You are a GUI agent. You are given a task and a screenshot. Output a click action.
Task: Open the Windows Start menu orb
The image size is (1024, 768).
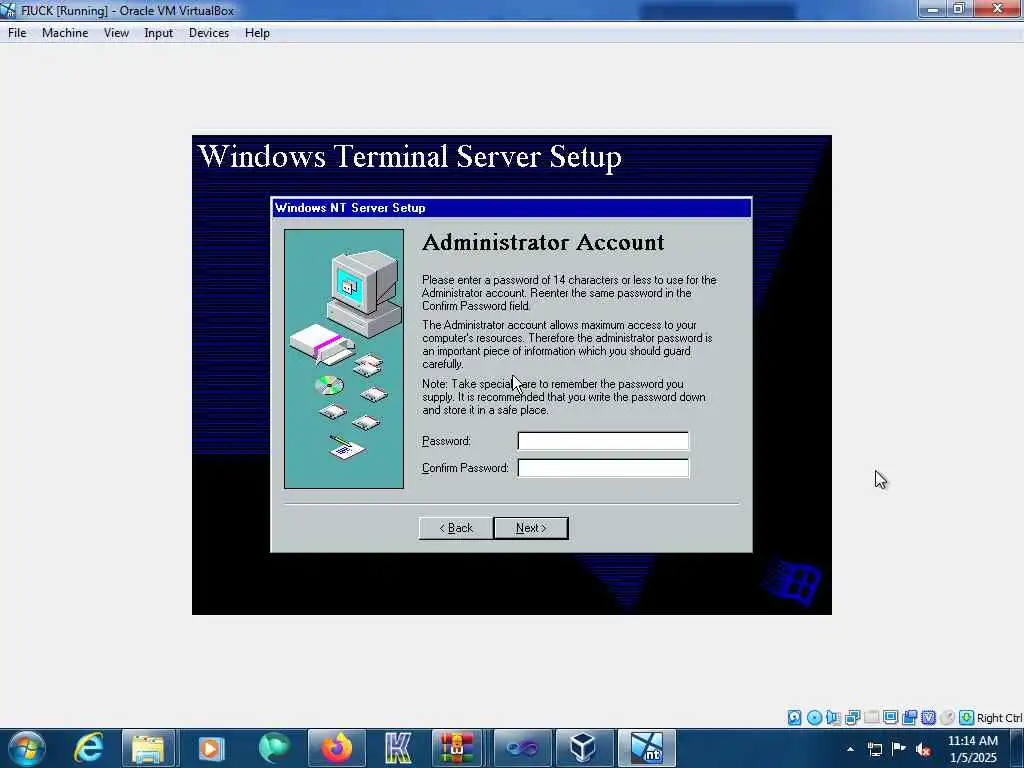[26, 748]
